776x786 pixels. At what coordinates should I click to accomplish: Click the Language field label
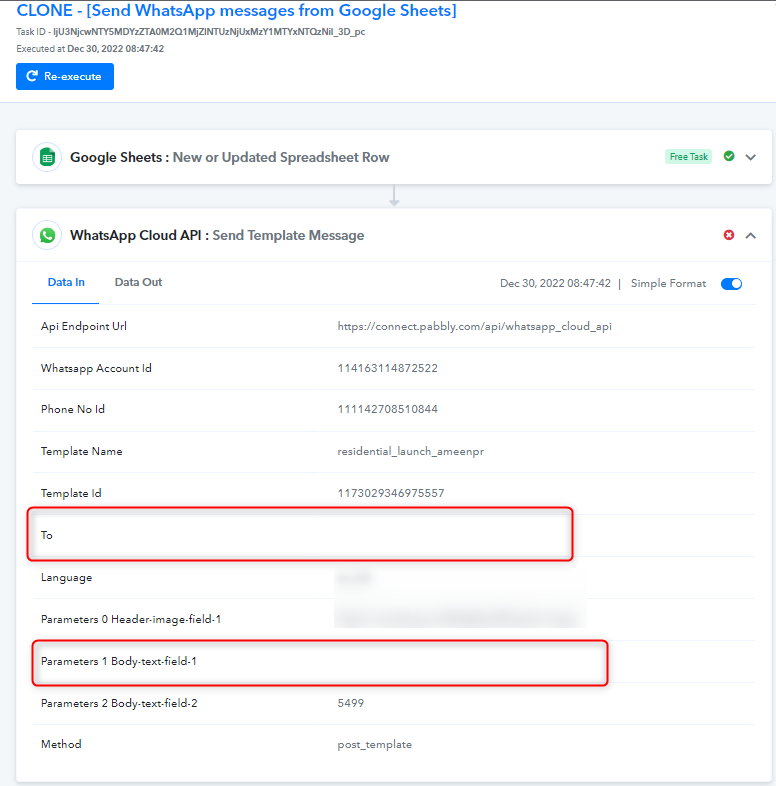(x=67, y=577)
